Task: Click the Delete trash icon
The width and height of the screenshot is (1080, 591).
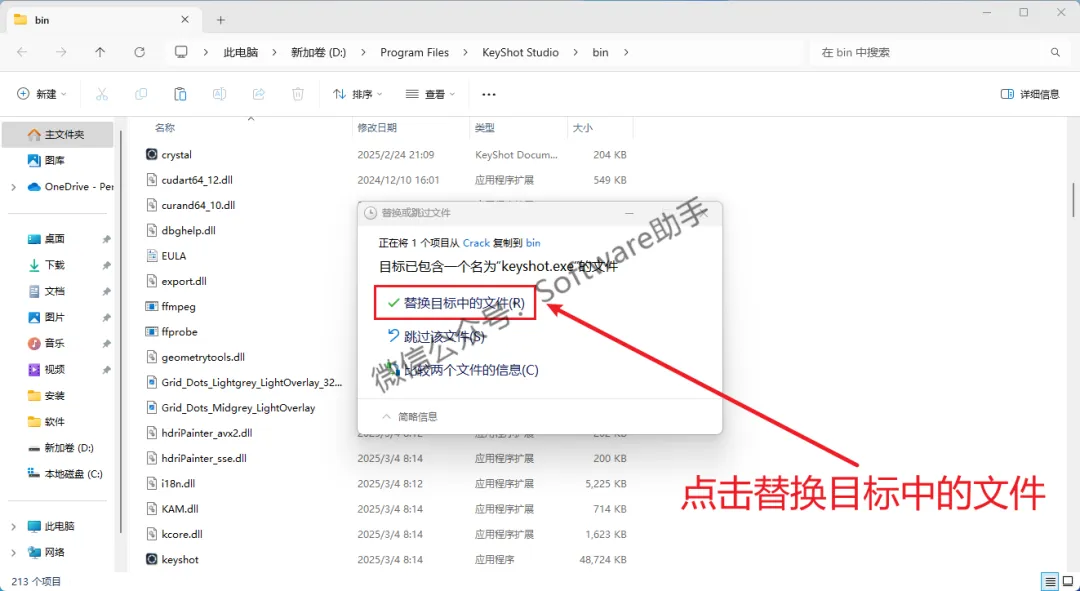Action: point(298,94)
